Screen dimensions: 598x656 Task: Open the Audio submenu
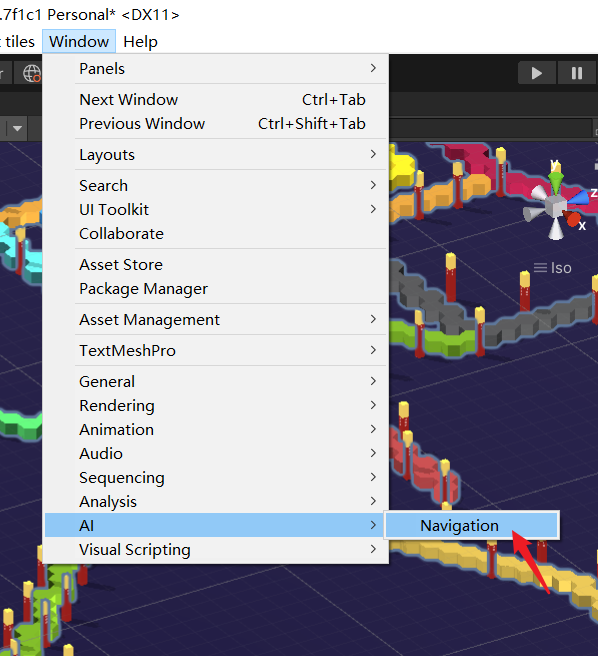(216, 454)
